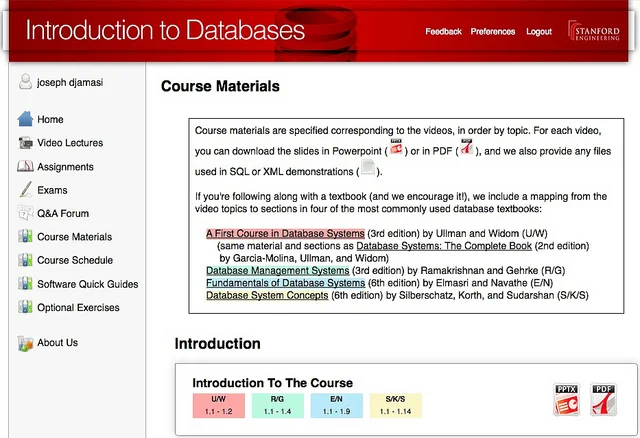Viewport: 640px width, 438px height.
Task: Click the Stanford Engineering logo
Action: pos(594,31)
